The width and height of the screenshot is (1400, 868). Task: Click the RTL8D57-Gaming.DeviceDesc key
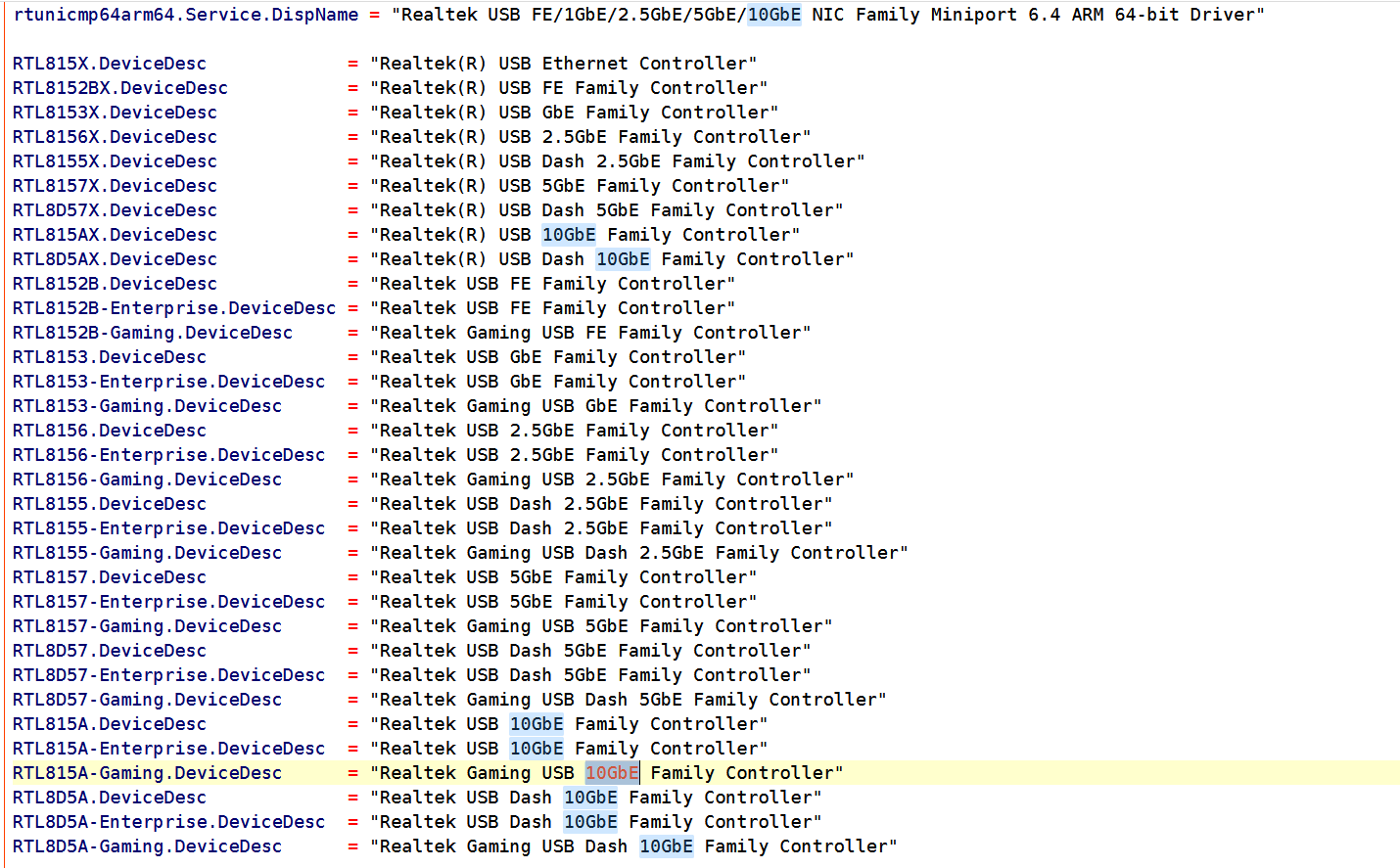147,700
